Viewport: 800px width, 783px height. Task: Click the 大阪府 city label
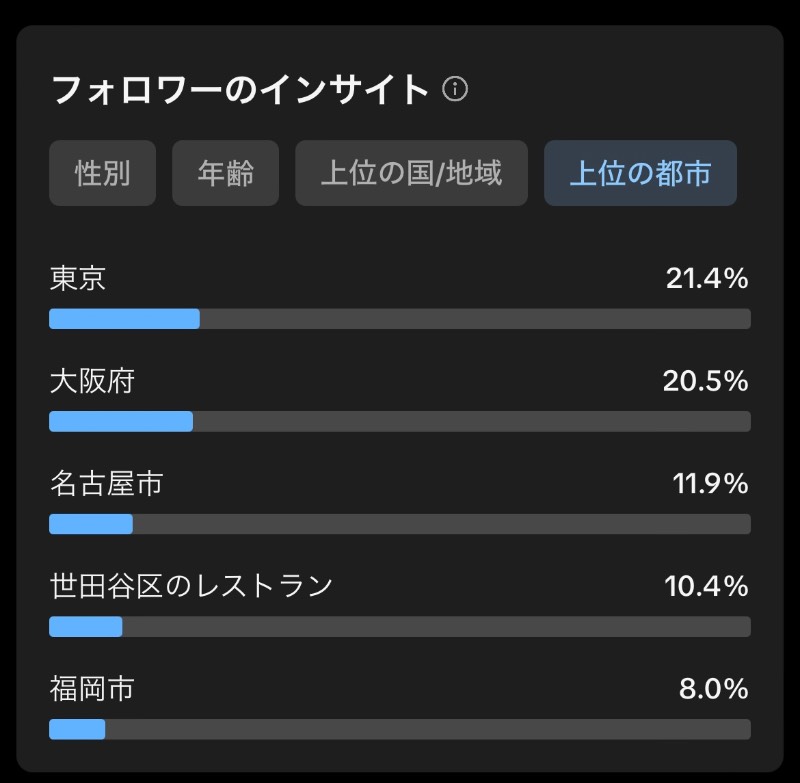pyautogui.click(x=92, y=381)
